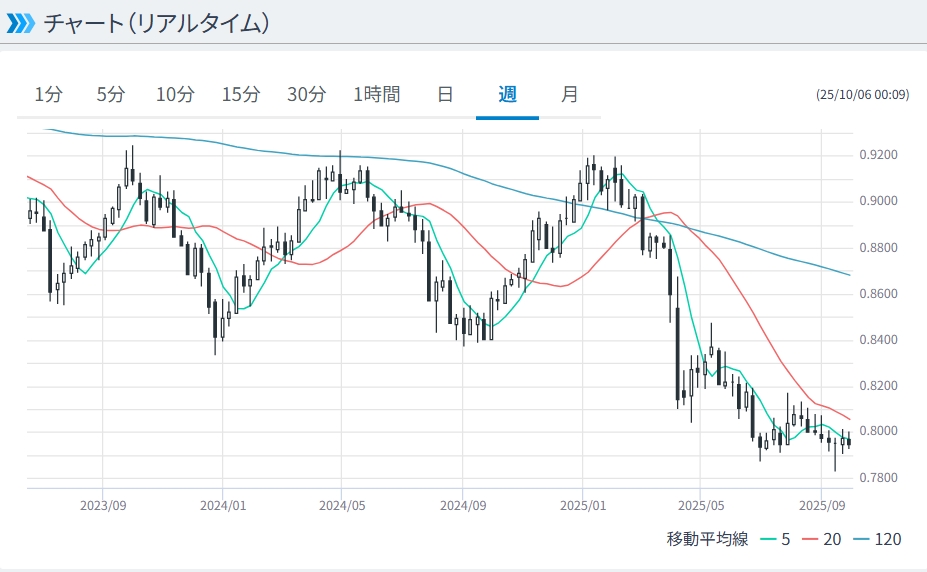This screenshot has width=927, height=572.
Task: Click the 2025/01 date axis label
Action: 584,505
